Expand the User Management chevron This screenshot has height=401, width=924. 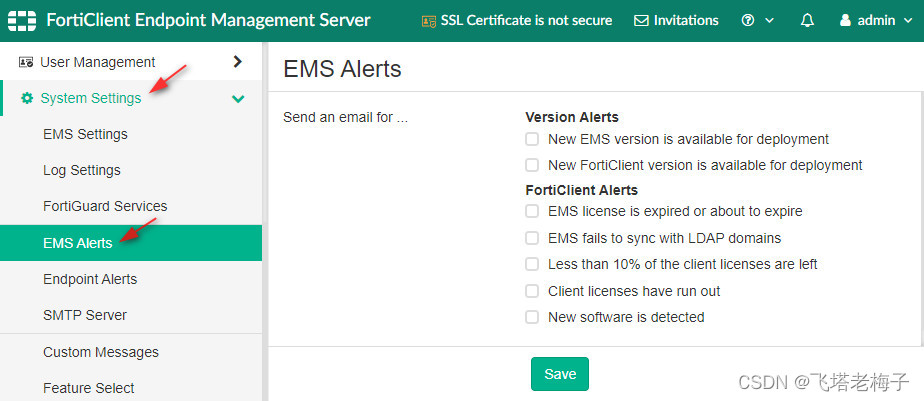point(237,61)
